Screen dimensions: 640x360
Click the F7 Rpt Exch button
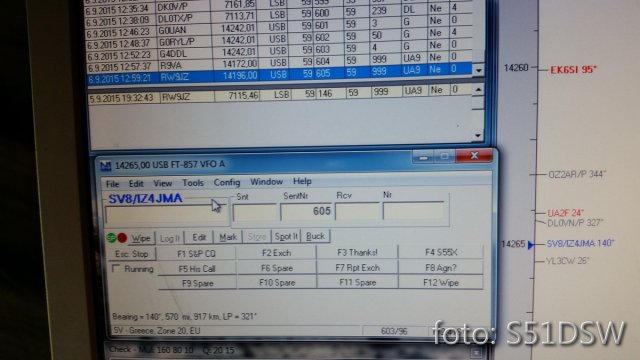click(358, 267)
